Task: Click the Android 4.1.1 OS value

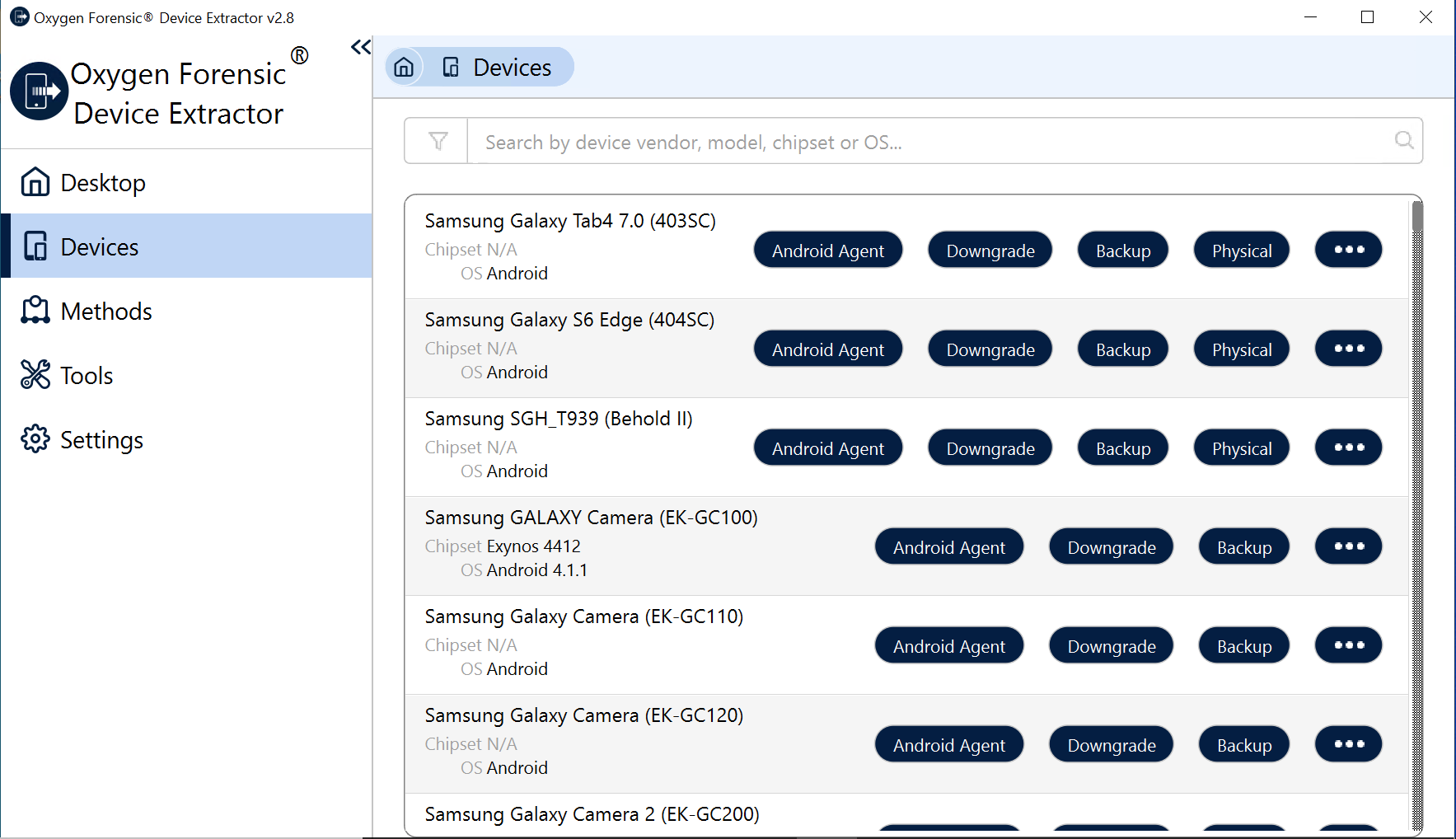Action: coord(537,570)
